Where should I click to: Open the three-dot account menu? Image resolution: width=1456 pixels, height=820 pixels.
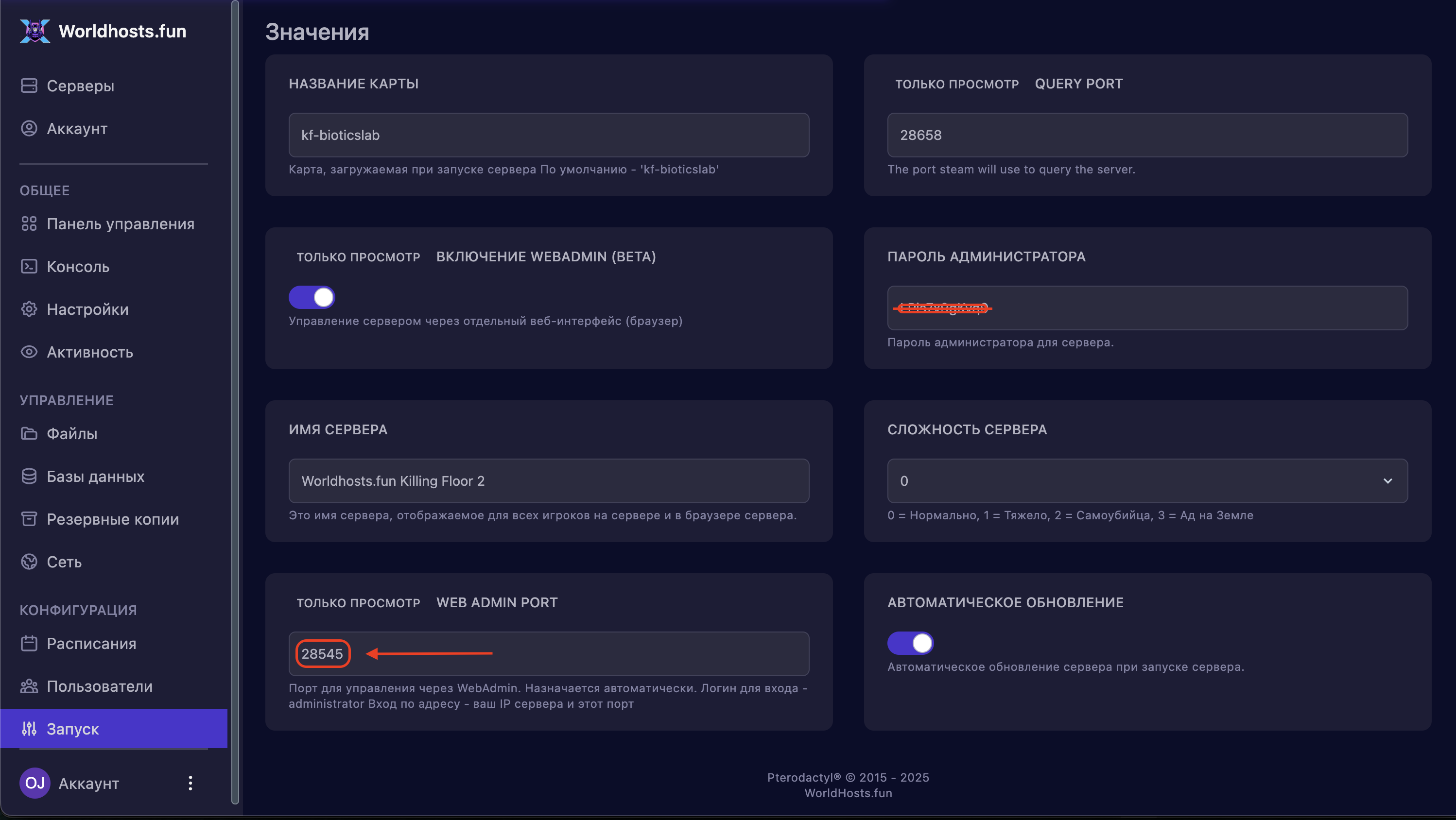pyautogui.click(x=191, y=783)
